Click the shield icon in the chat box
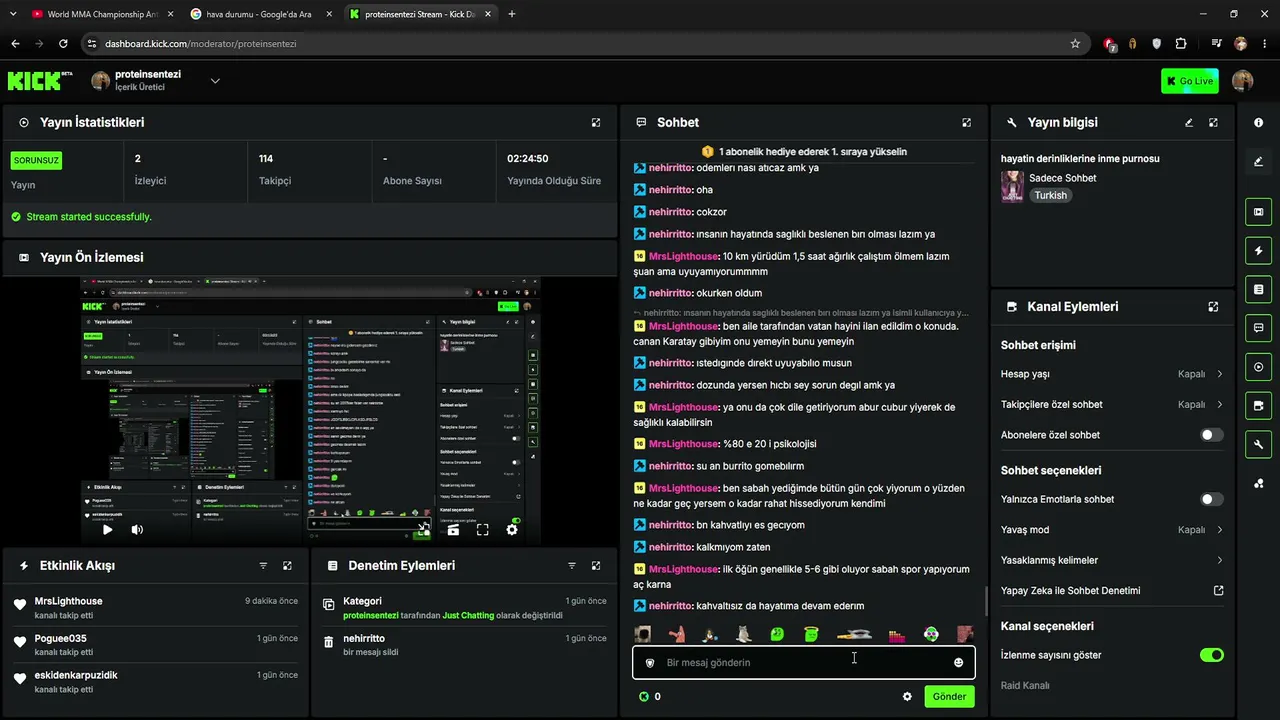 [x=650, y=663]
